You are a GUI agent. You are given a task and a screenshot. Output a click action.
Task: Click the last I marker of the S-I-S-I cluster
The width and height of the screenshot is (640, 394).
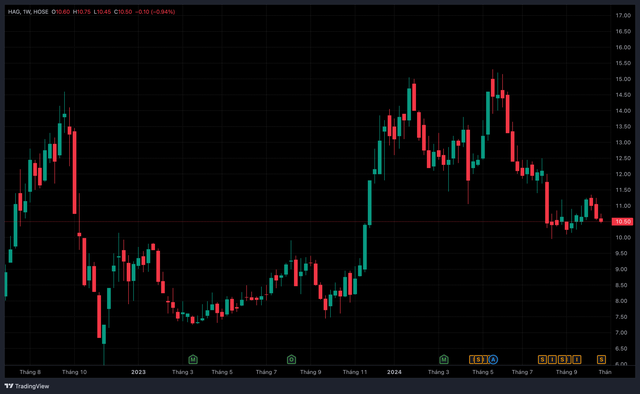(577, 359)
